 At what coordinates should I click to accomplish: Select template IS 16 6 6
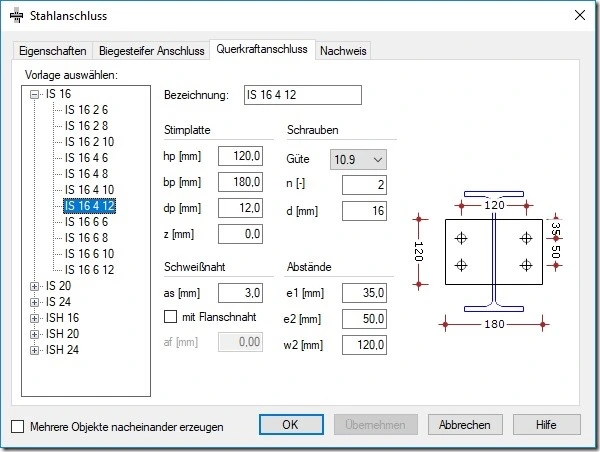86,222
